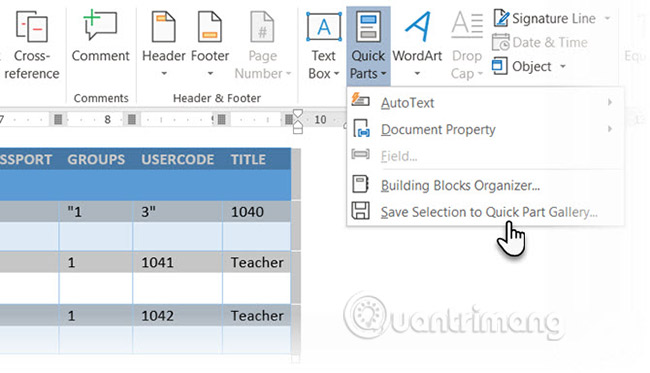
Task: Click the tab stop marker after ruler number 7
Action: [58, 120]
